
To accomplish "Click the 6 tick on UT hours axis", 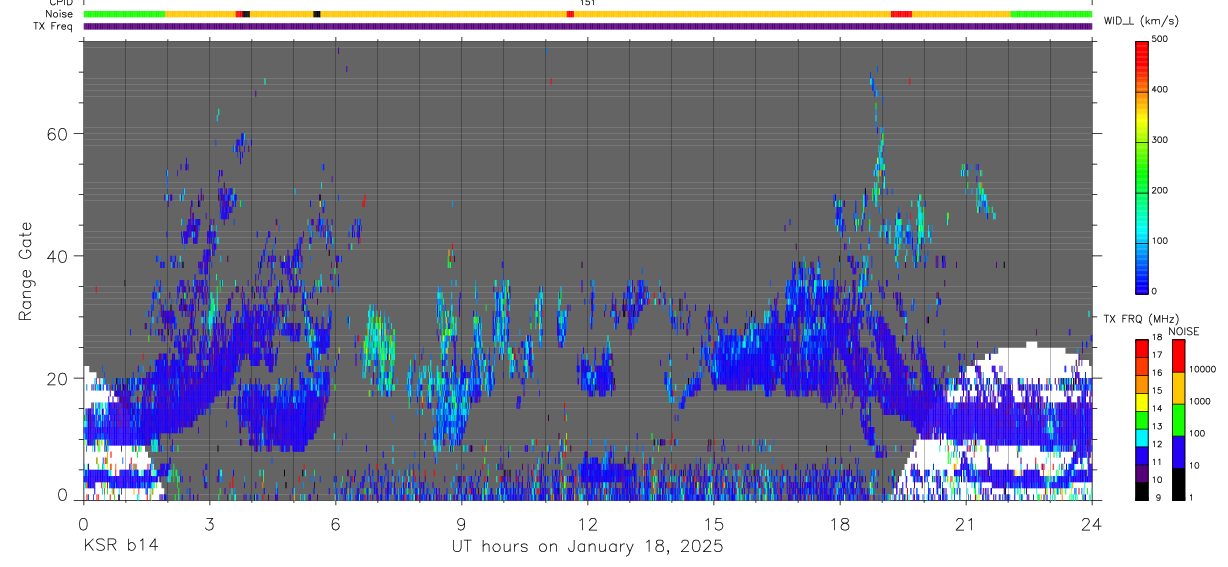I will 335,523.
